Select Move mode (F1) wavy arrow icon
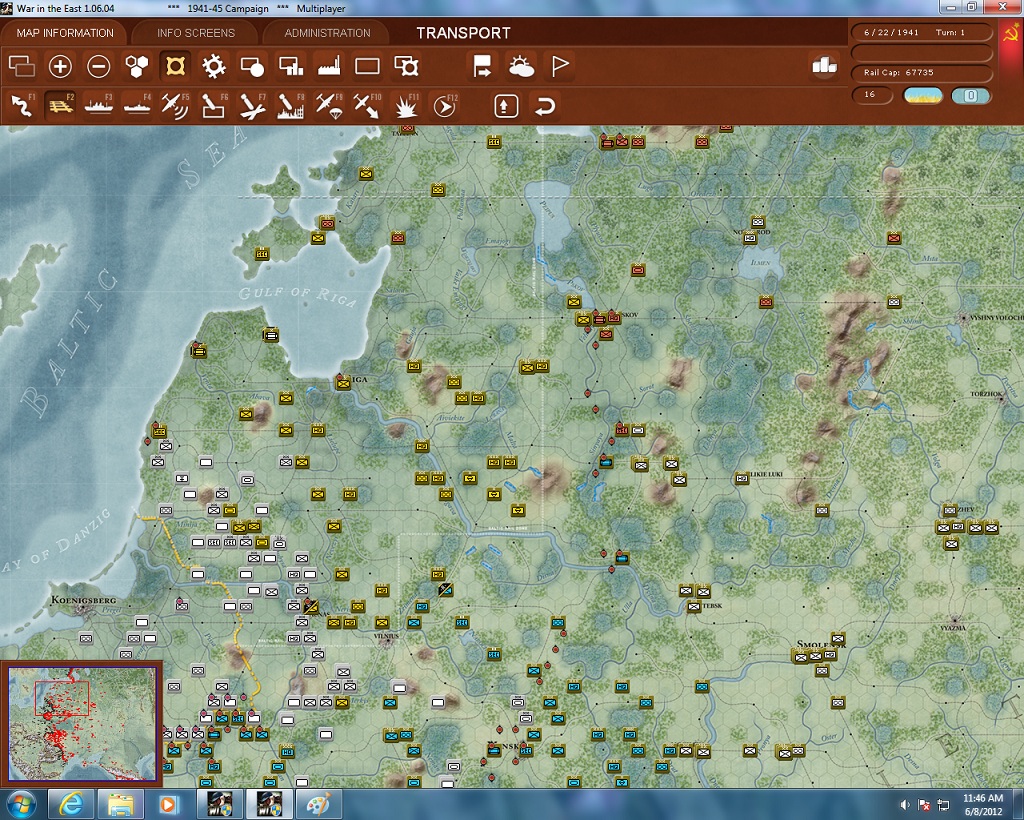 [22, 106]
